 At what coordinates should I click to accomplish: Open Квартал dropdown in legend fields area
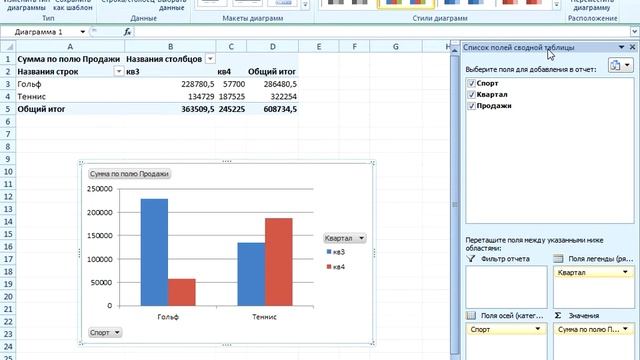coord(625,272)
